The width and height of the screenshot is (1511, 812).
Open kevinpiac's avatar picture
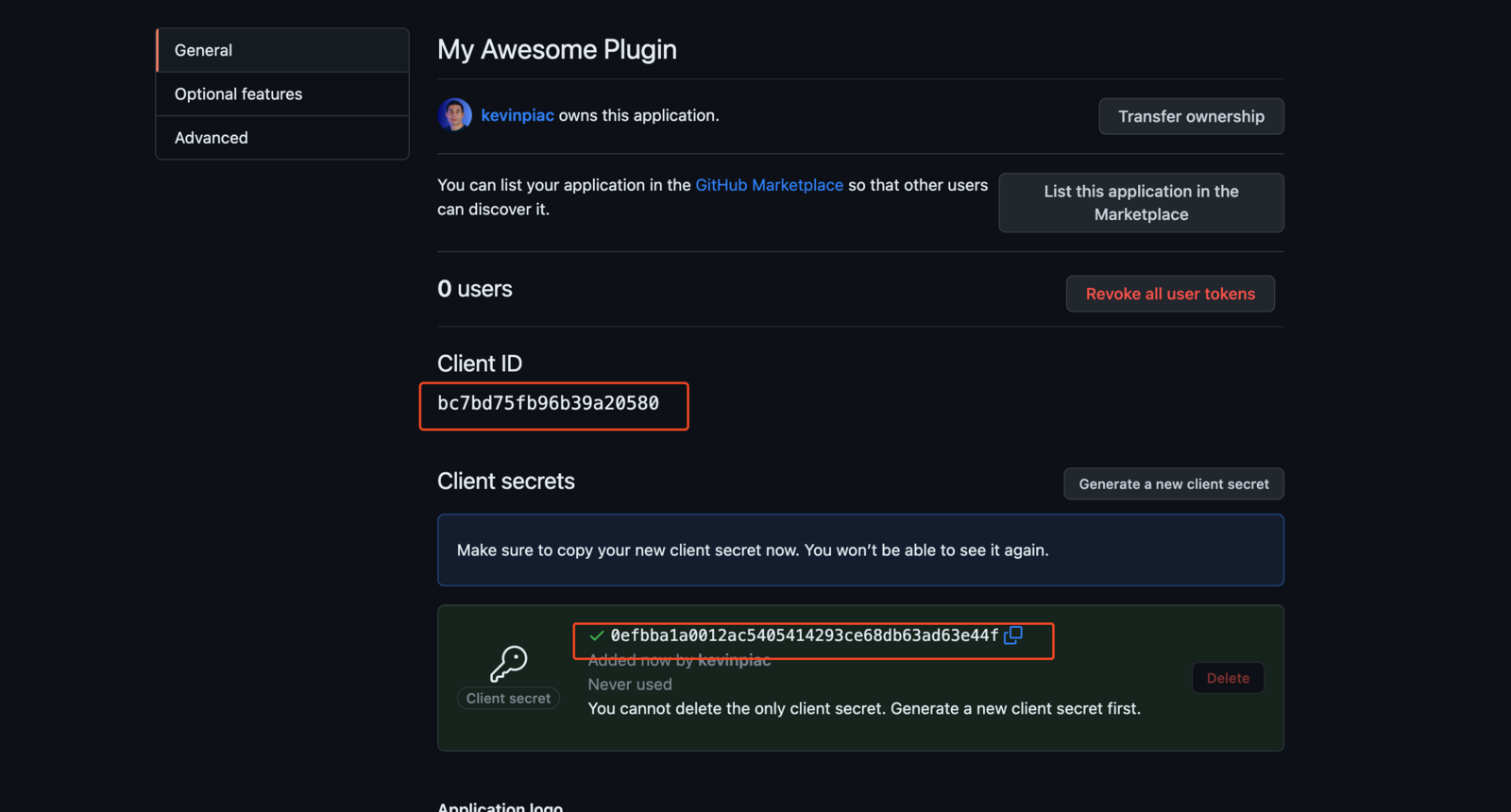click(454, 114)
